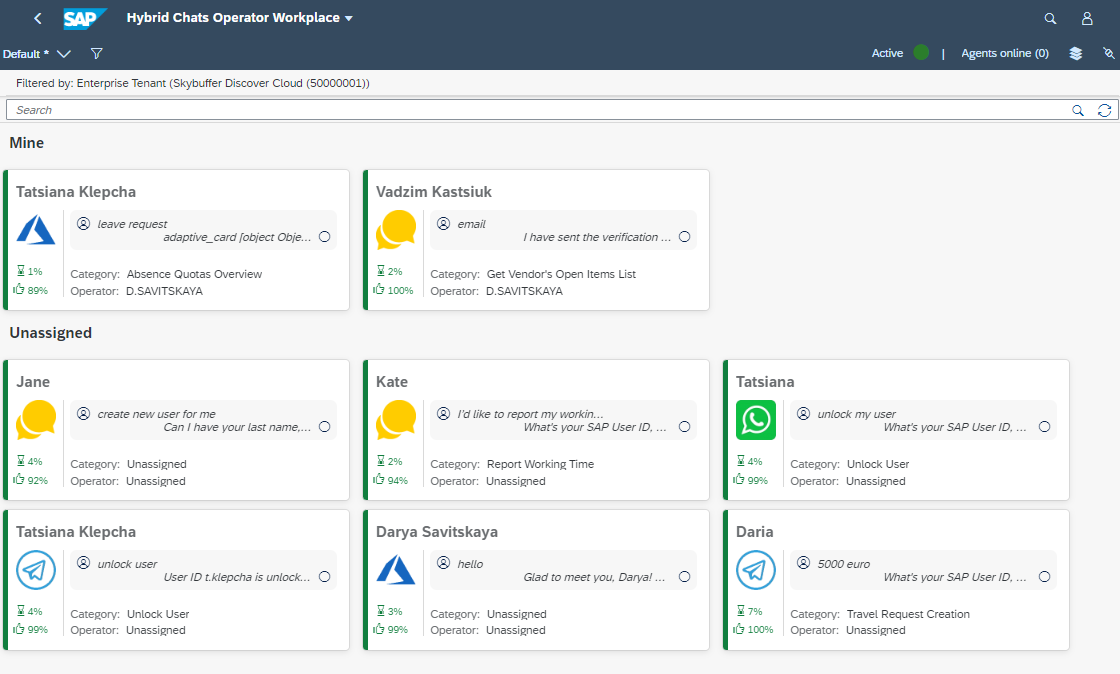The width and height of the screenshot is (1120, 674).
Task: Click the SAP logo
Action: coord(84,18)
